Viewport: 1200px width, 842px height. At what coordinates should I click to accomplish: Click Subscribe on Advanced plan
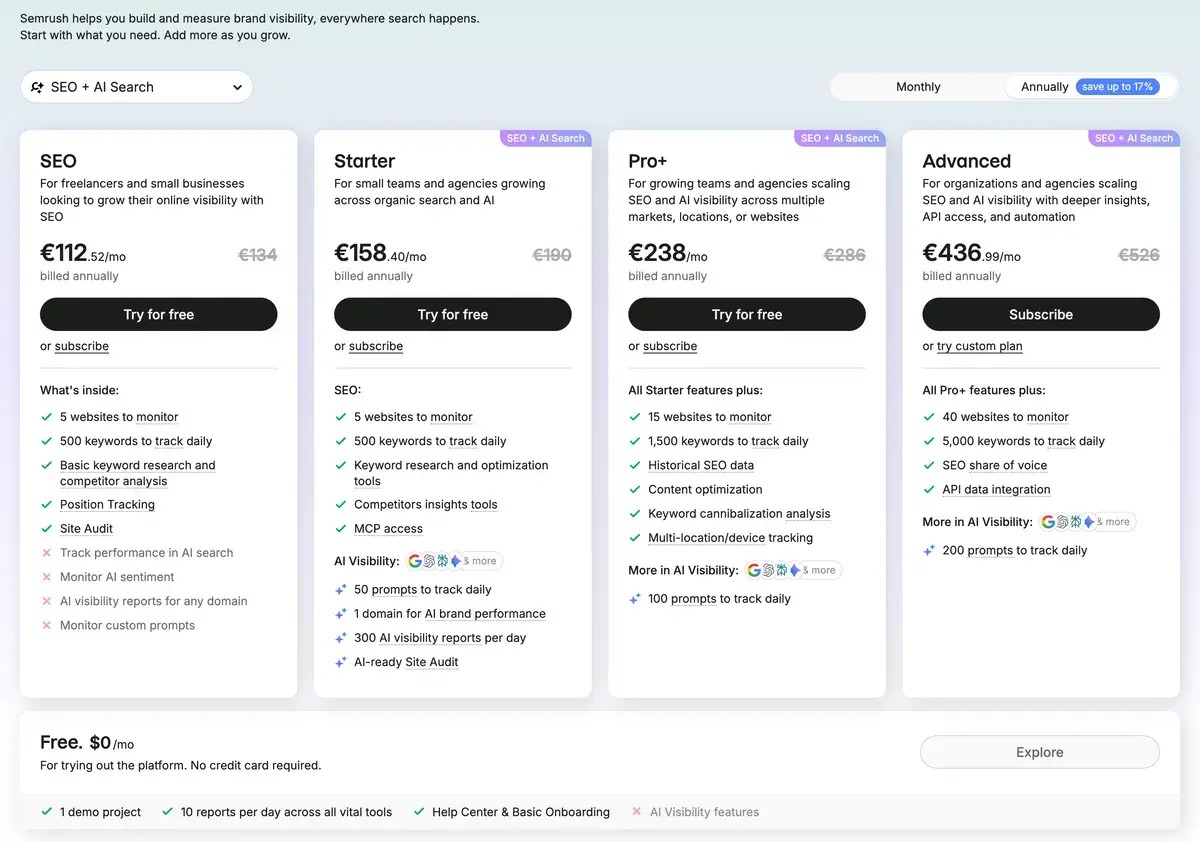click(1040, 314)
